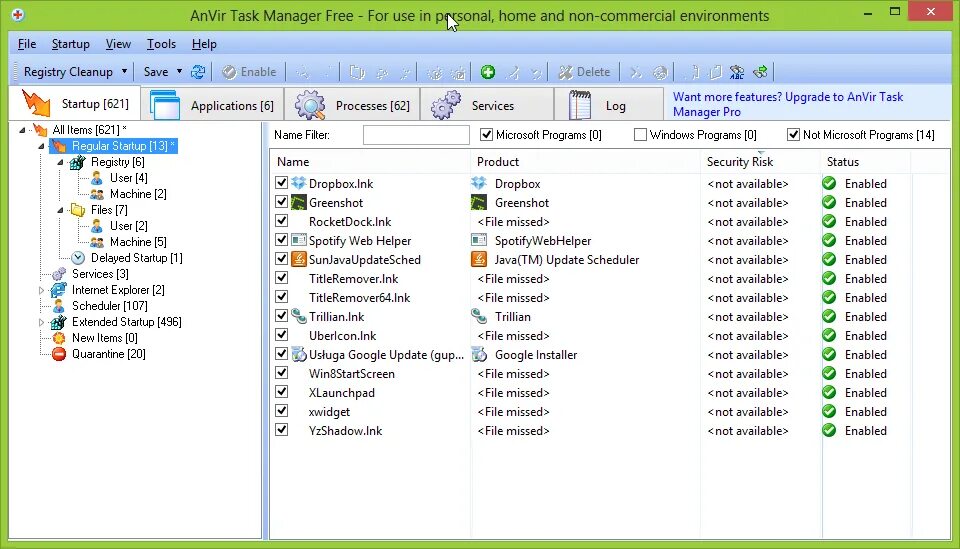Click the Services gear icon in tree
The width and height of the screenshot is (960, 549).
pos(59,274)
